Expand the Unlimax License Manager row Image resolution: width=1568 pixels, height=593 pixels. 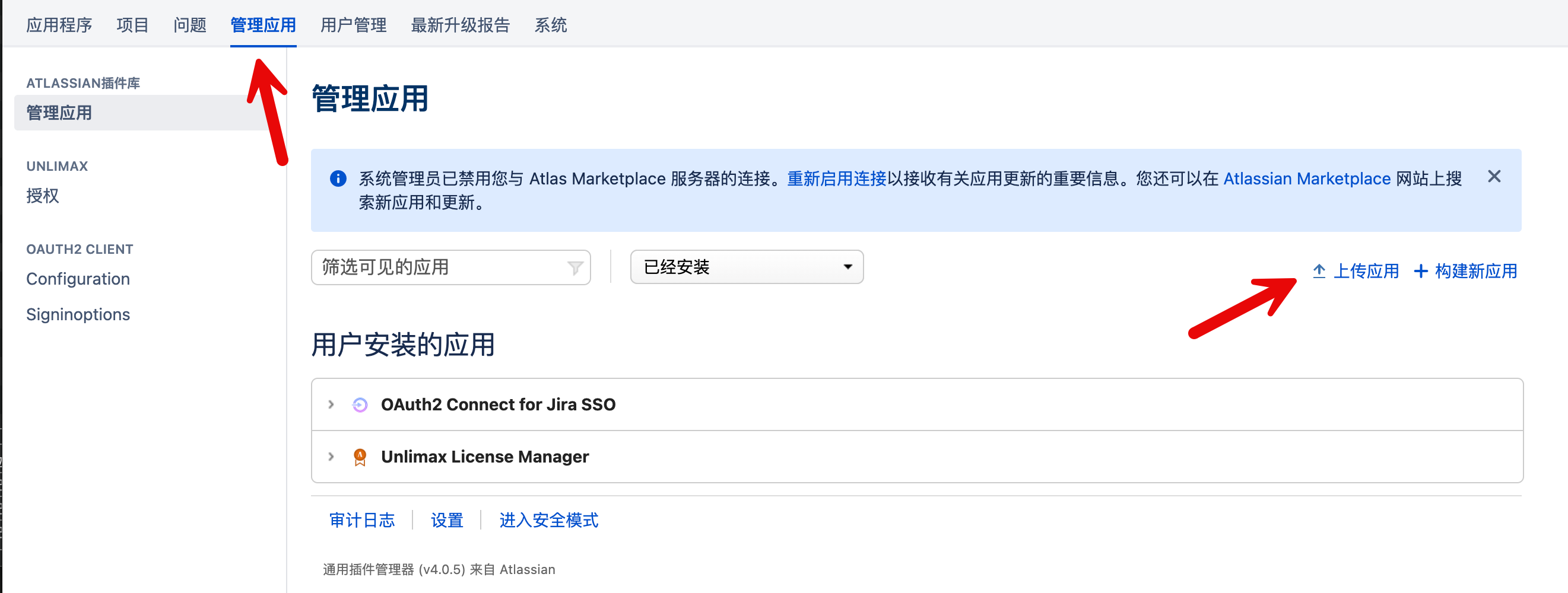click(331, 457)
